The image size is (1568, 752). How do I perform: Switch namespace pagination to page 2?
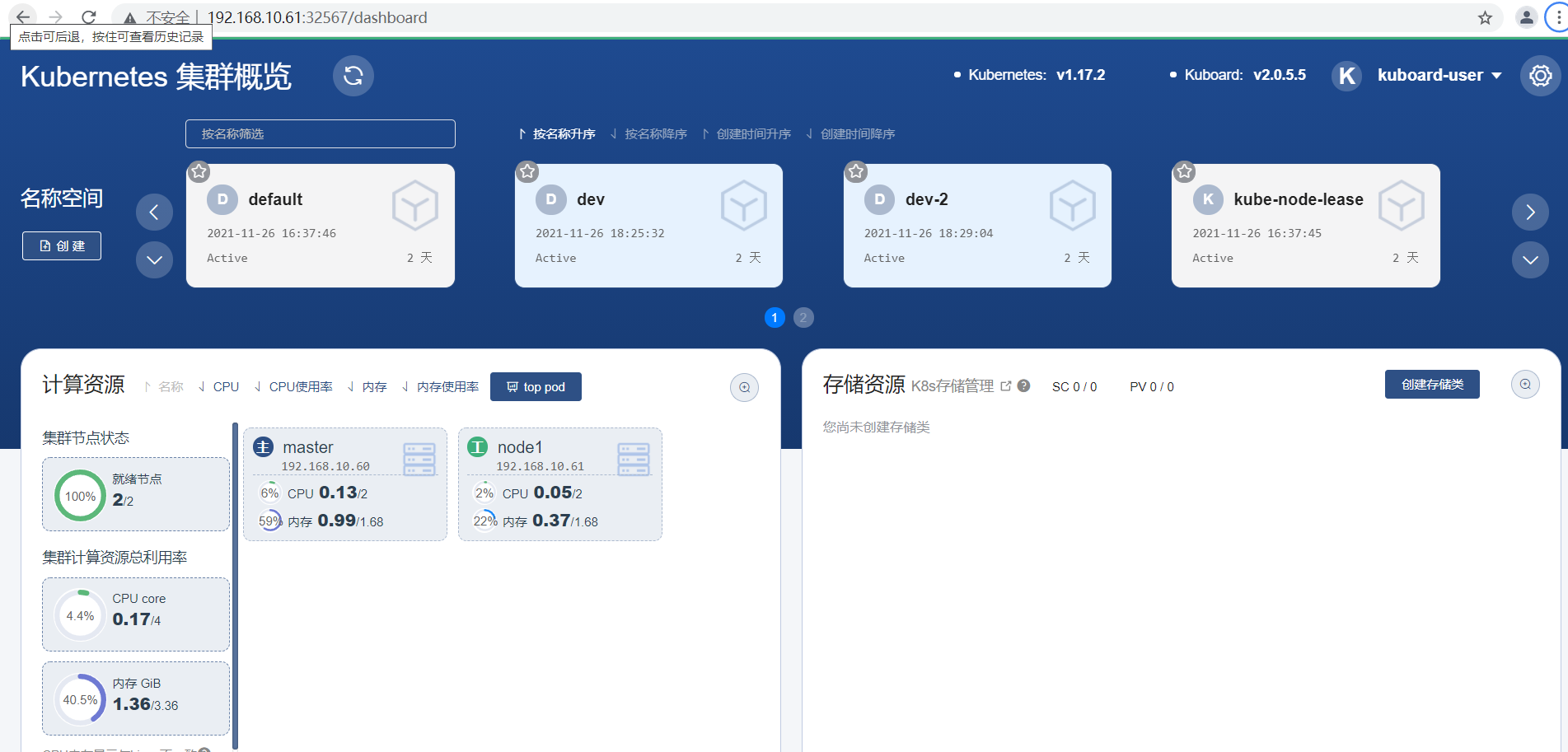803,317
